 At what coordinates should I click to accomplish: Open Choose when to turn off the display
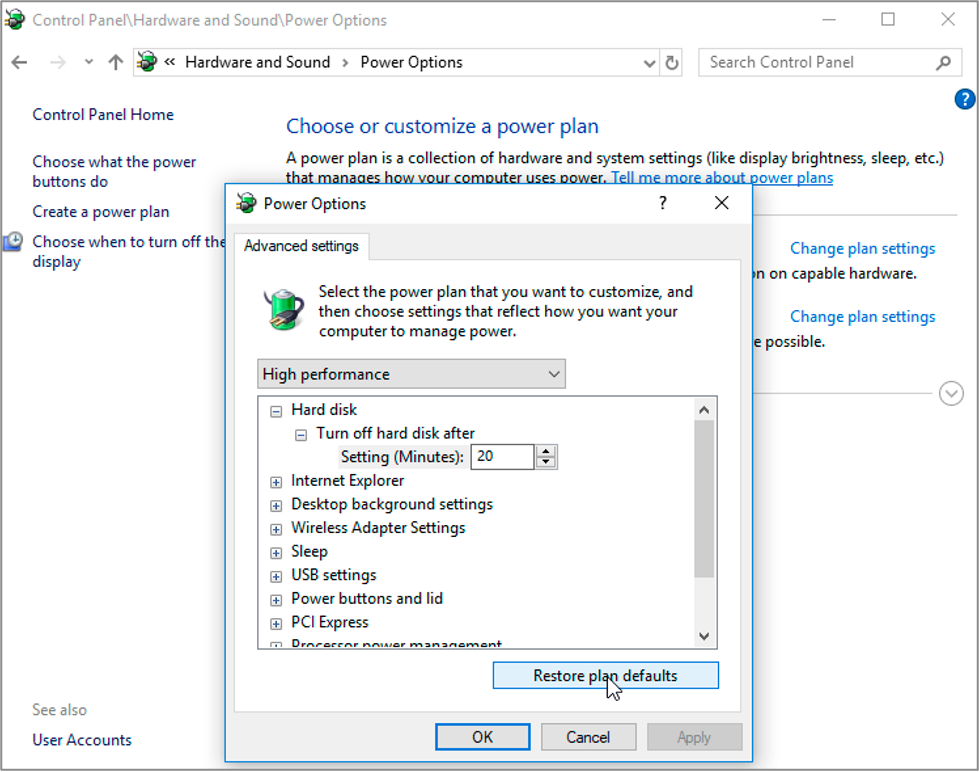pyautogui.click(x=128, y=252)
